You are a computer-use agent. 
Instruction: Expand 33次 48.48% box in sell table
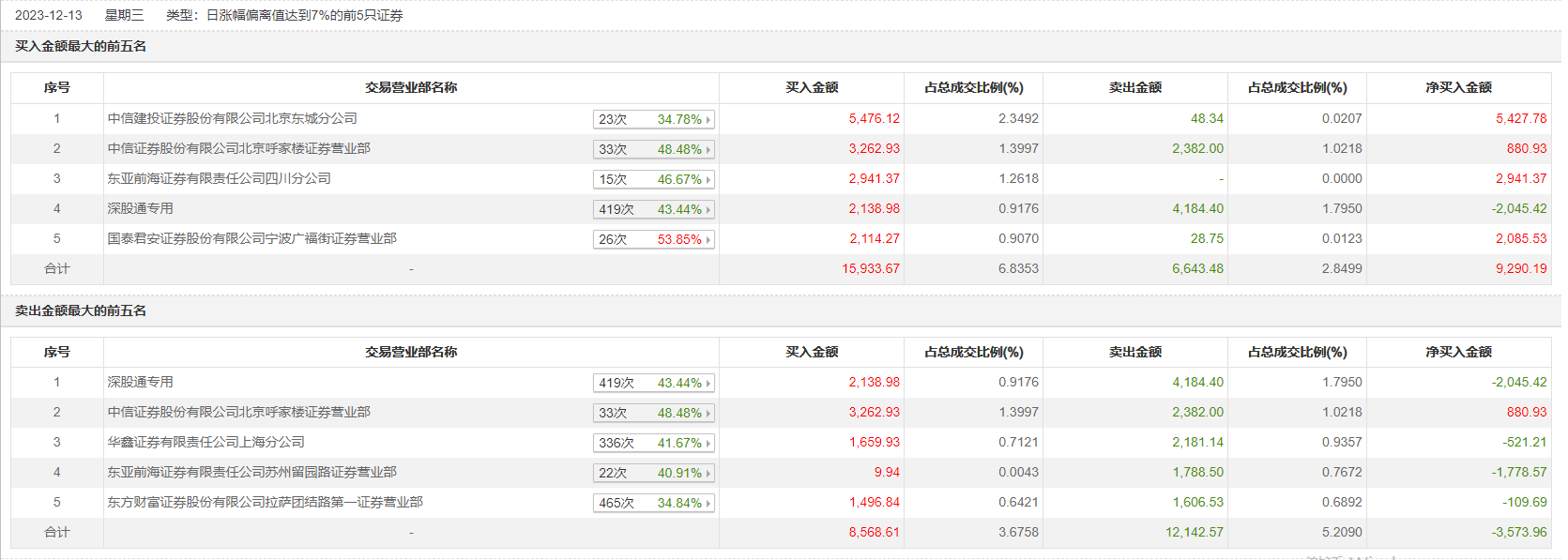point(654,413)
